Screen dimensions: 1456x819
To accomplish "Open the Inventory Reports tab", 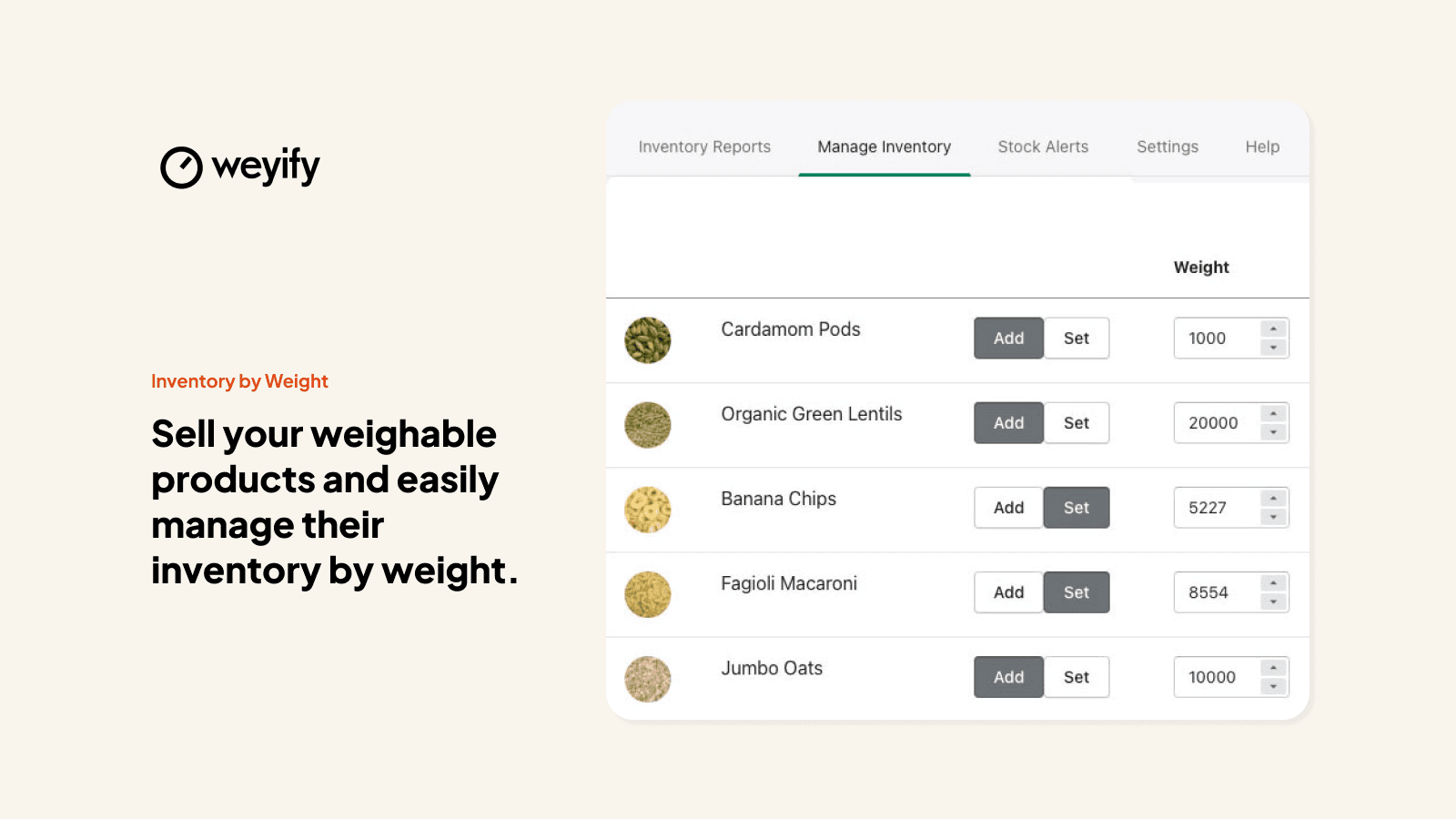I will point(703,147).
